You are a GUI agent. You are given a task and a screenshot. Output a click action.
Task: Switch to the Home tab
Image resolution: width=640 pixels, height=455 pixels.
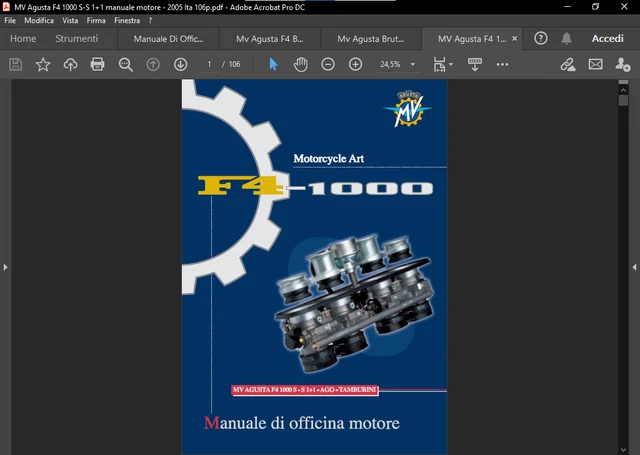pyautogui.click(x=23, y=39)
